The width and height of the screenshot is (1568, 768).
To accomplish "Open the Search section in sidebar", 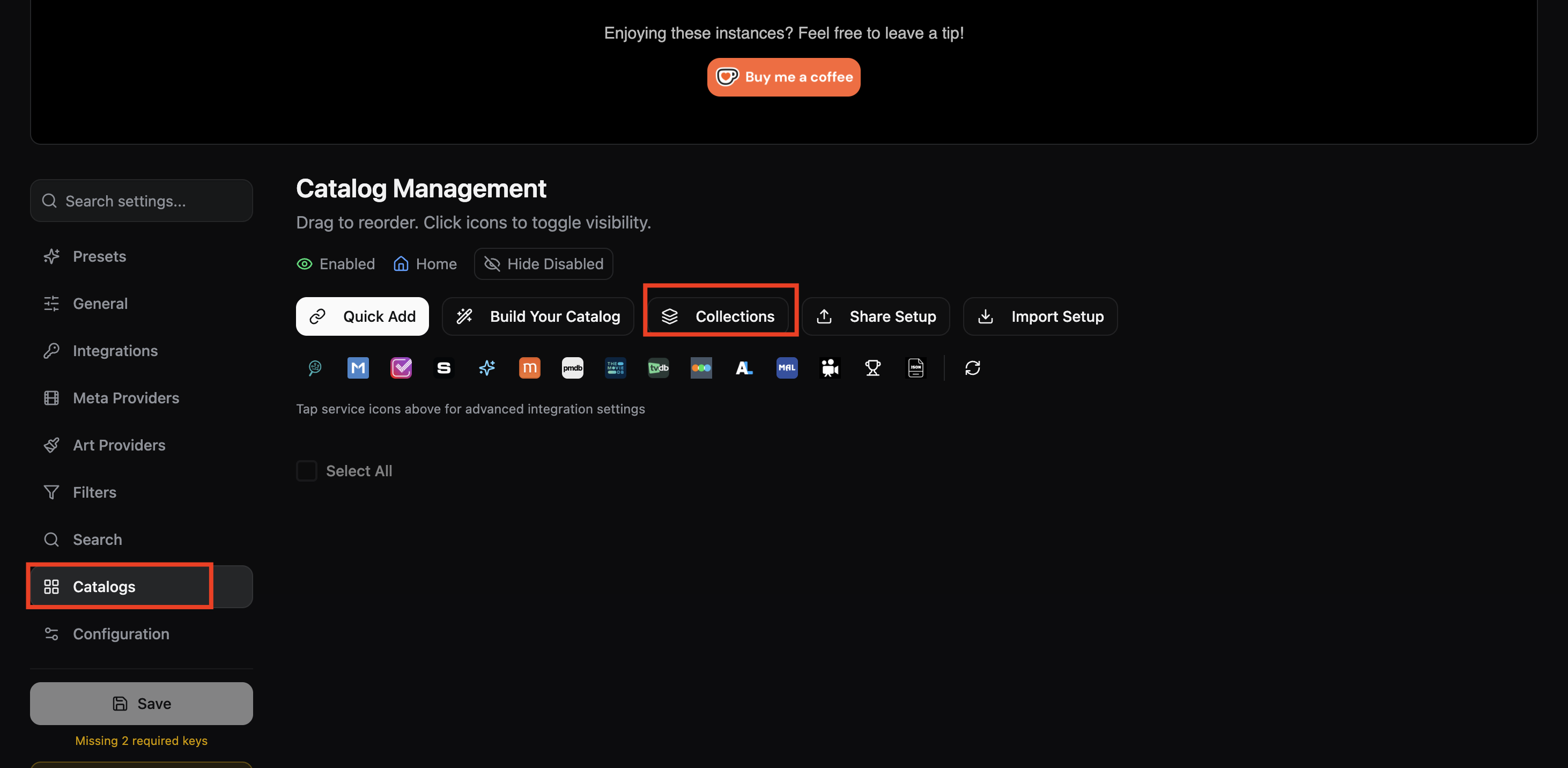I will click(x=141, y=539).
